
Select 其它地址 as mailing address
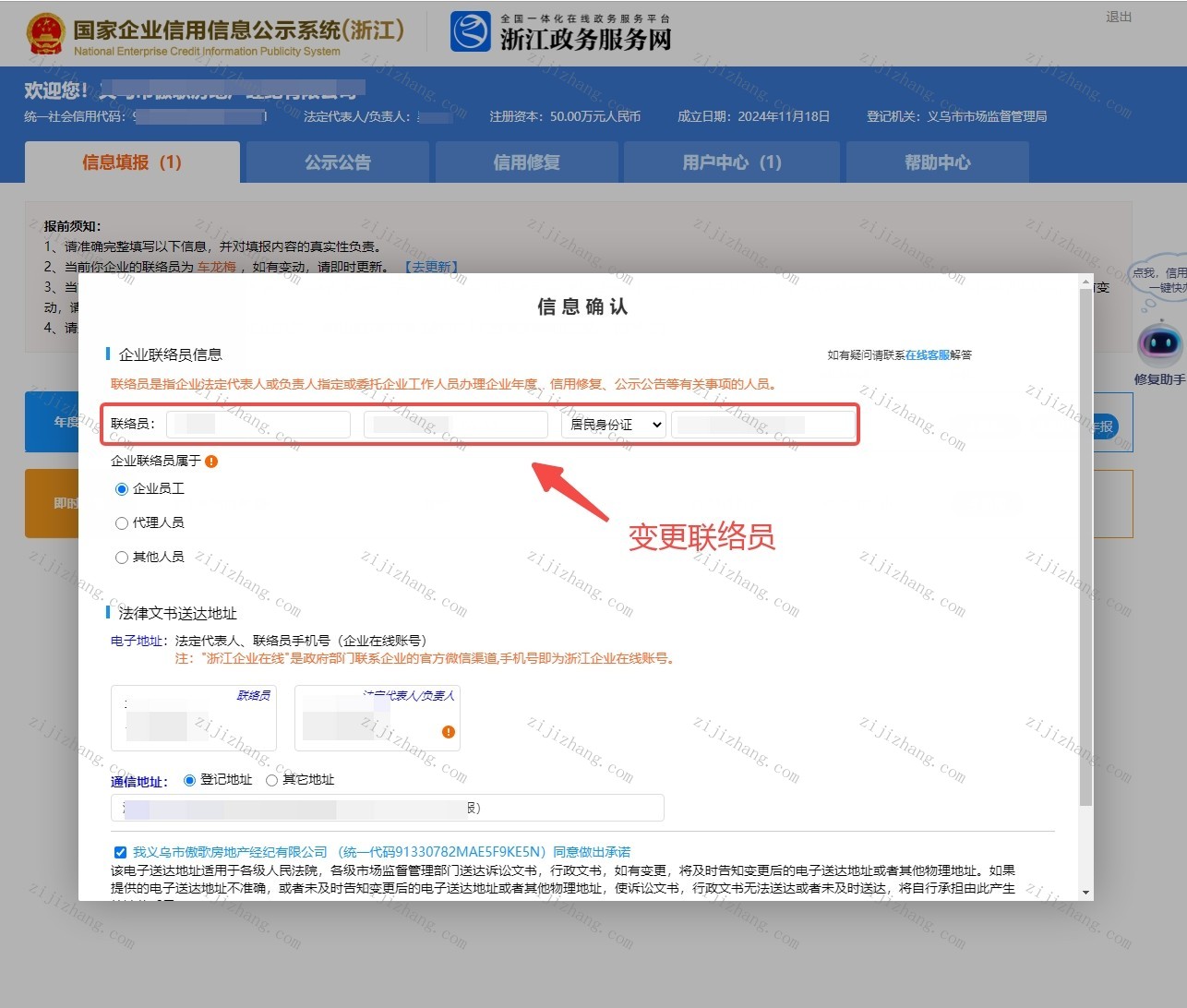(271, 780)
